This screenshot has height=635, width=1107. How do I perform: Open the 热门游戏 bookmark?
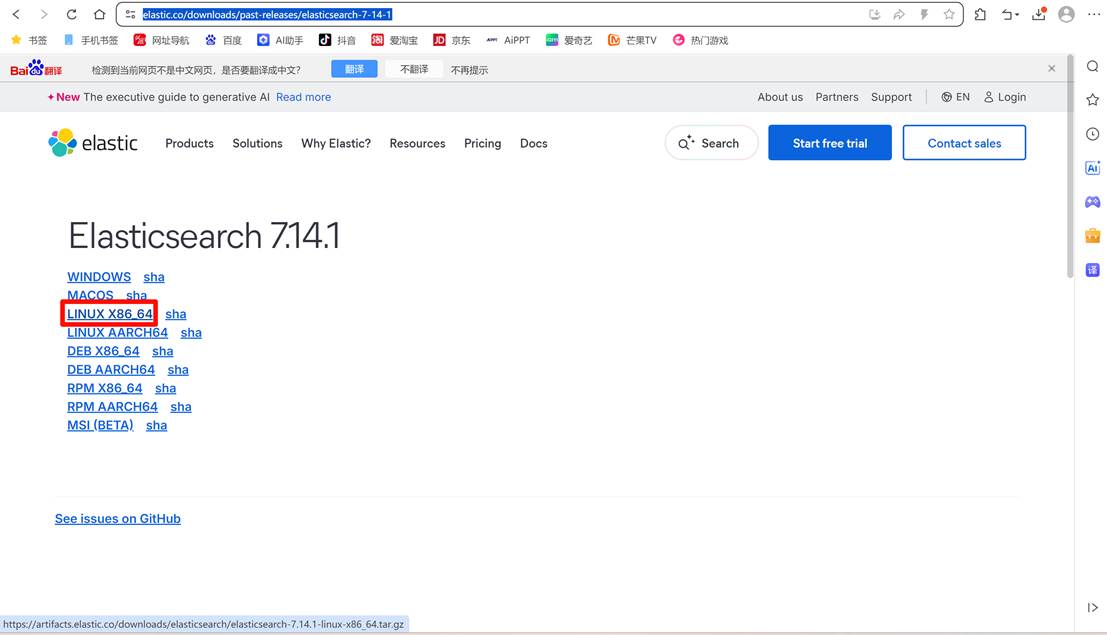click(x=700, y=40)
